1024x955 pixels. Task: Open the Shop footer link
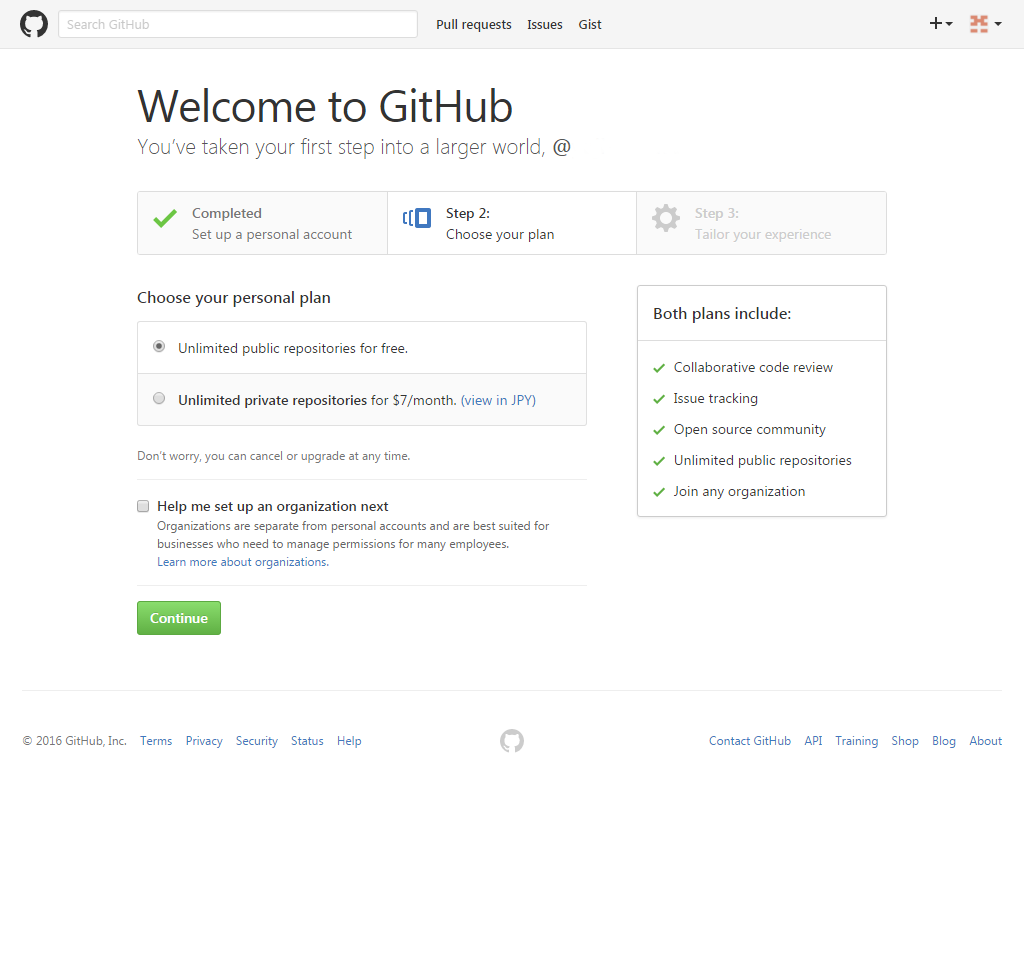pos(904,741)
